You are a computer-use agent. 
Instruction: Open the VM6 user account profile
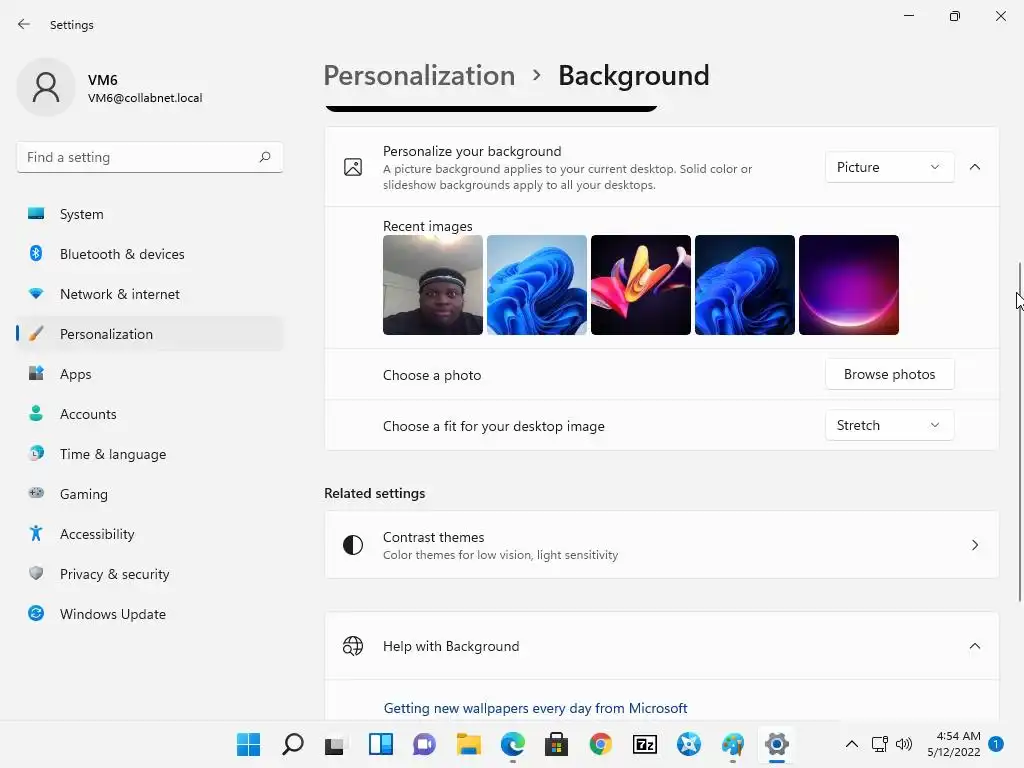pyautogui.click(x=110, y=88)
